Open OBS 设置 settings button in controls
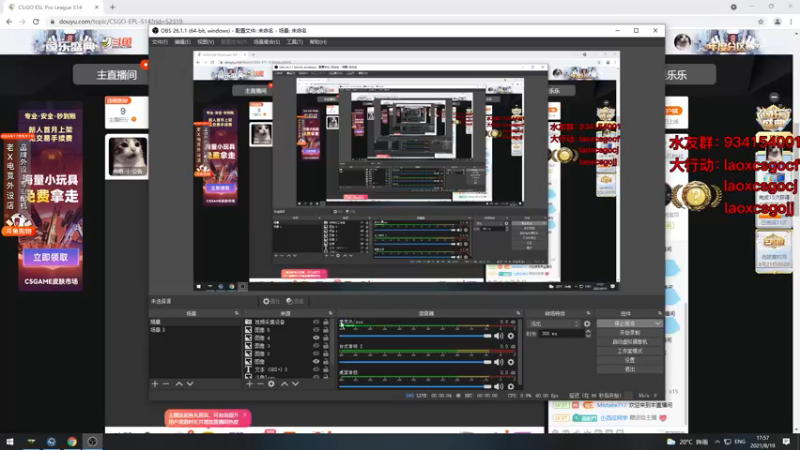This screenshot has width=800, height=450. 630,360
